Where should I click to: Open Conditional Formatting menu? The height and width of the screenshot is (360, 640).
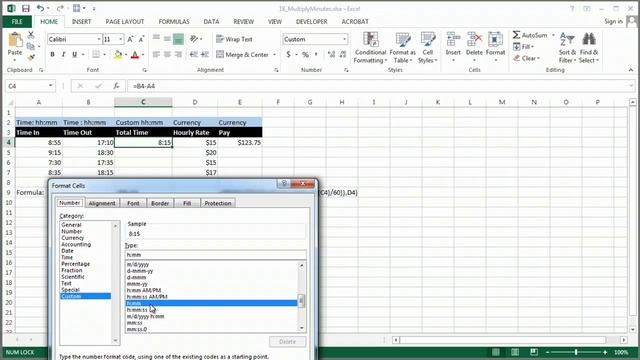[370, 47]
